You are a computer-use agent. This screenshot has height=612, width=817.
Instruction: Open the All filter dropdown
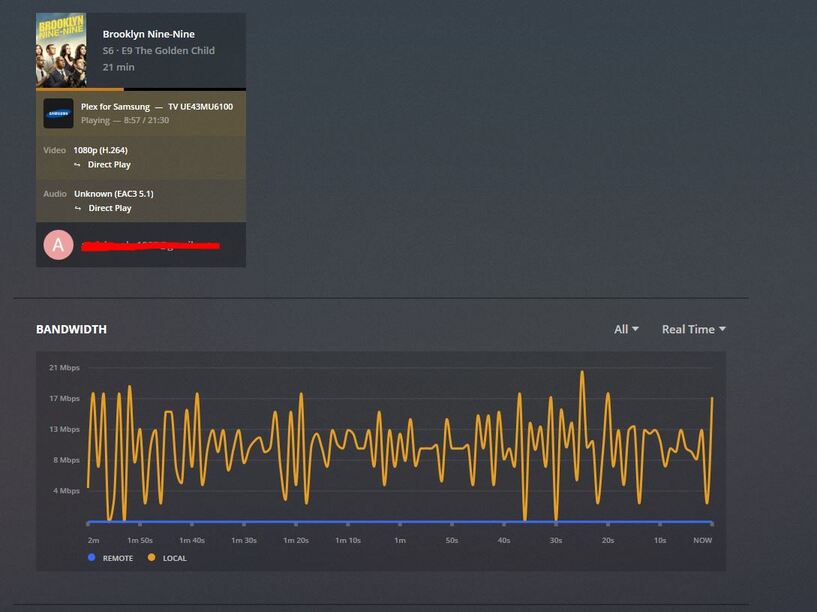(x=626, y=329)
